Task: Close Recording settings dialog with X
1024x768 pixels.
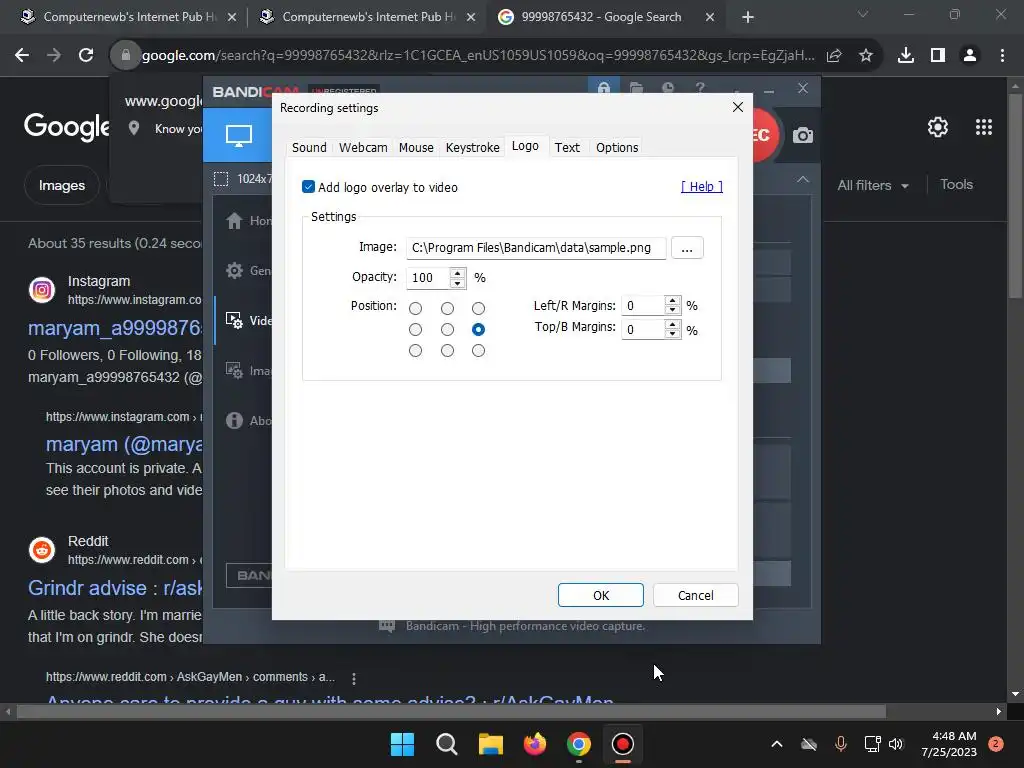Action: coord(738,107)
